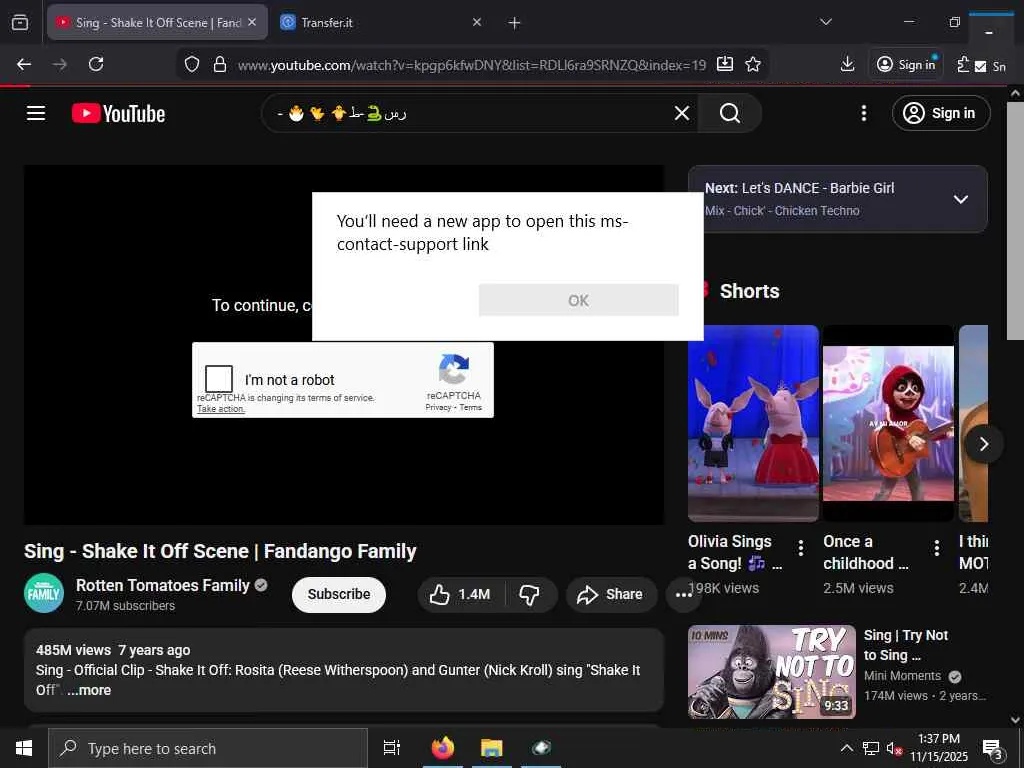Click Windows taskbar search box
This screenshot has height=768, width=1024.
click(x=208, y=748)
